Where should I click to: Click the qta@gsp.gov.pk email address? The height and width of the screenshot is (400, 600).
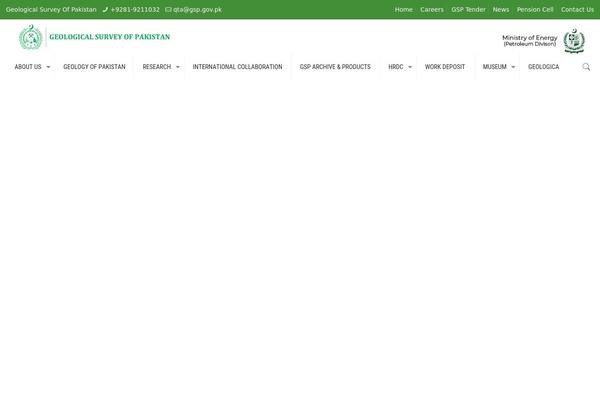(197, 10)
